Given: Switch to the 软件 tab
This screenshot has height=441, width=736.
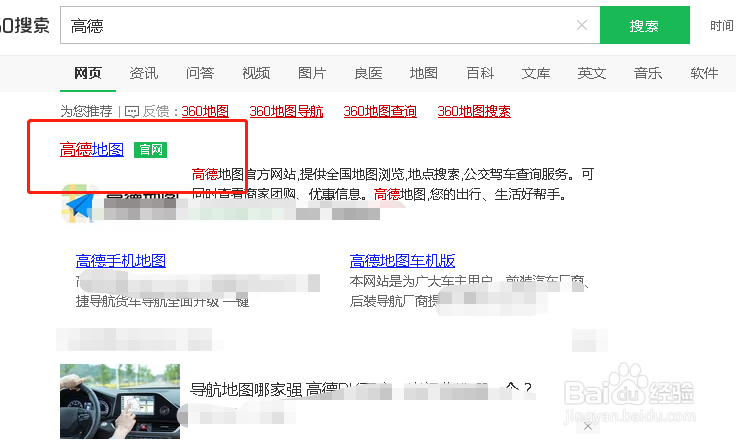Looking at the screenshot, I should pyautogui.click(x=704, y=73).
